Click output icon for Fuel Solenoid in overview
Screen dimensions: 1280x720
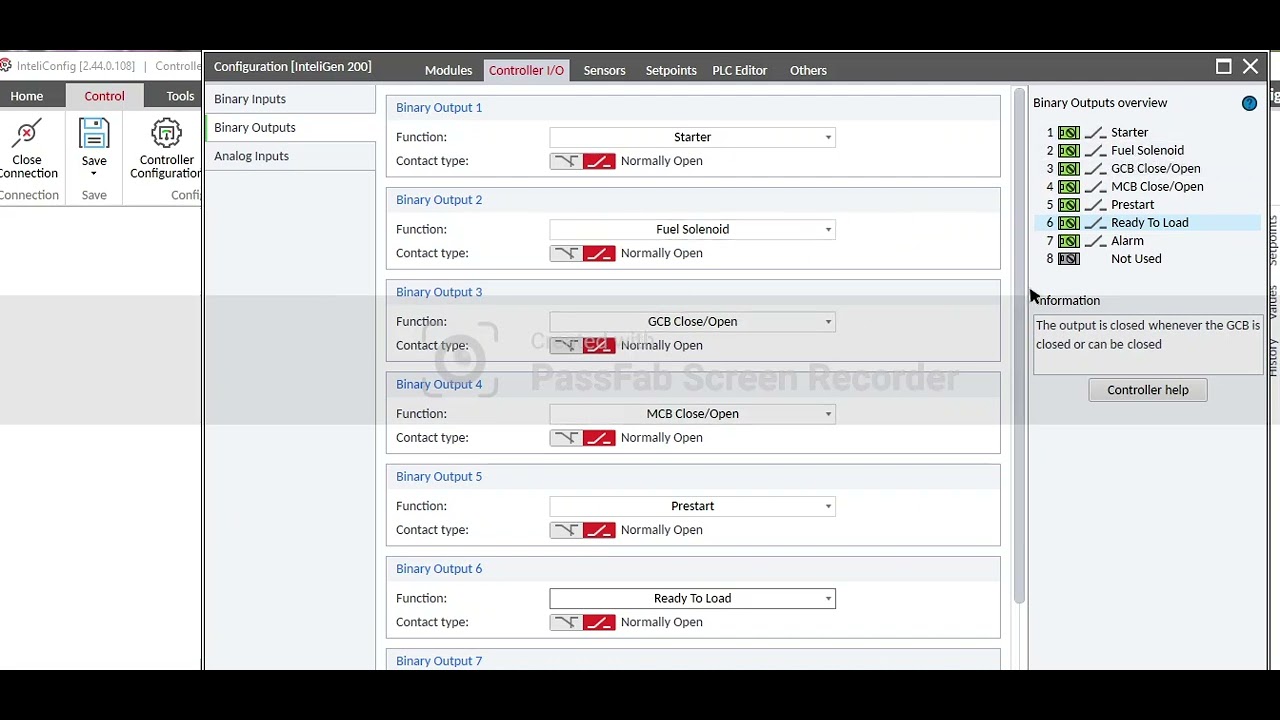(1069, 150)
